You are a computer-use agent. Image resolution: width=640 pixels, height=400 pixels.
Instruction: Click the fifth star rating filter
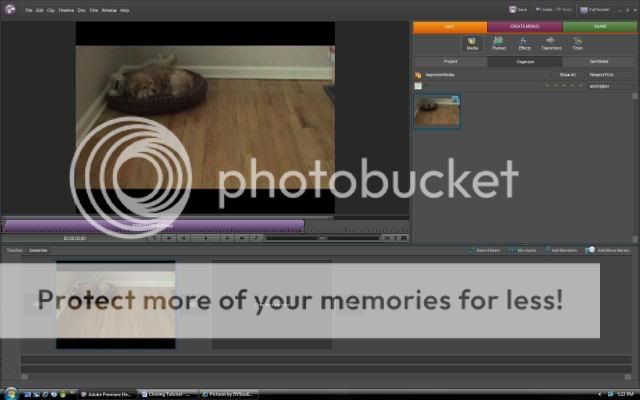(581, 86)
